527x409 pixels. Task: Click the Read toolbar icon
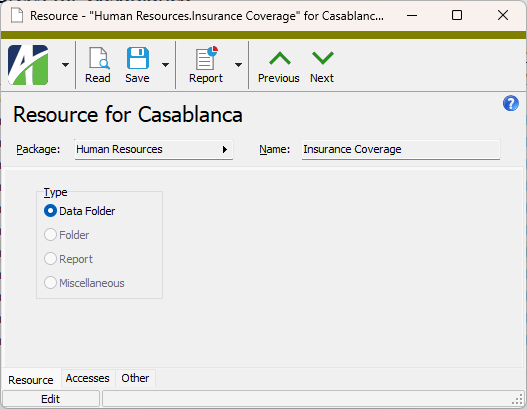[98, 58]
